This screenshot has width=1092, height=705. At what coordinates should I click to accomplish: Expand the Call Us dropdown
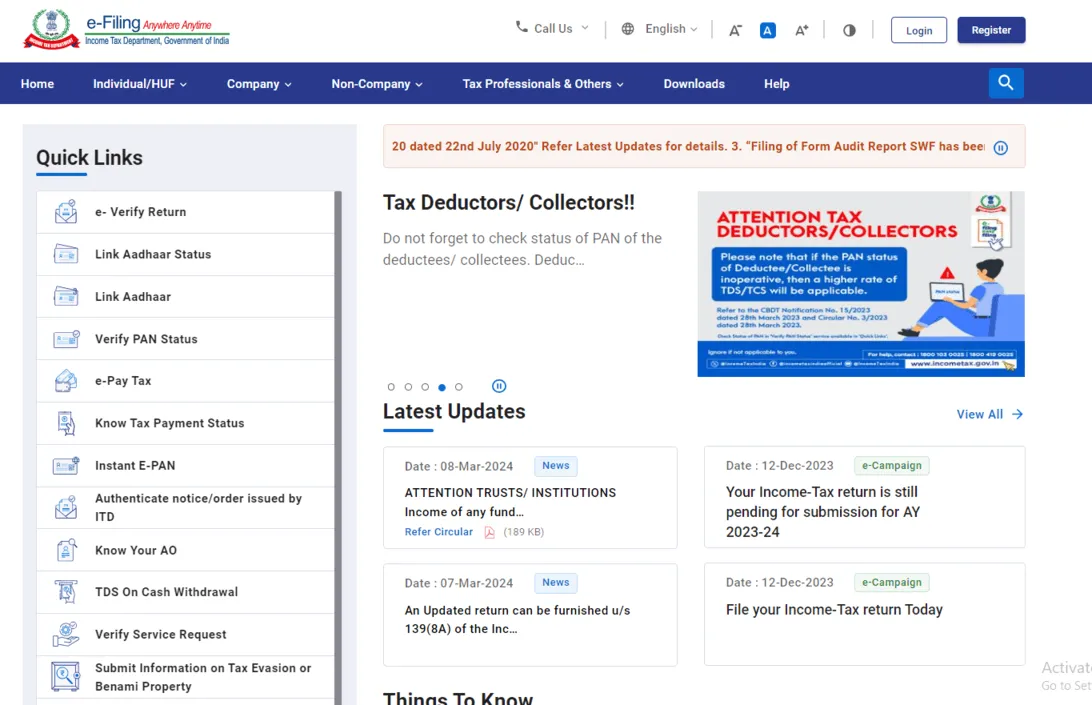pos(552,28)
